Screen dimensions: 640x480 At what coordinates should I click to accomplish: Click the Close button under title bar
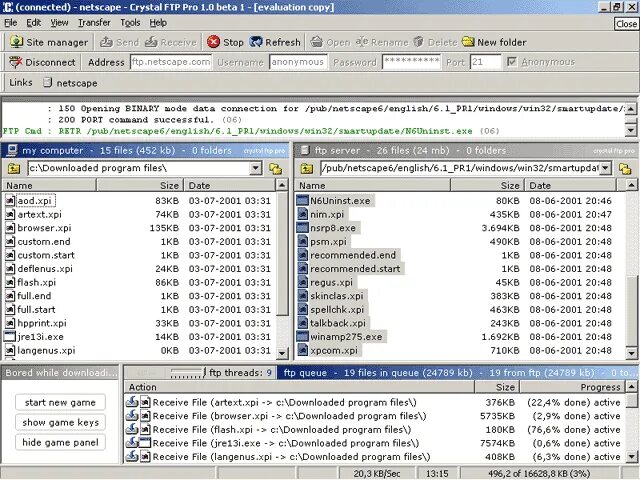tap(626, 24)
